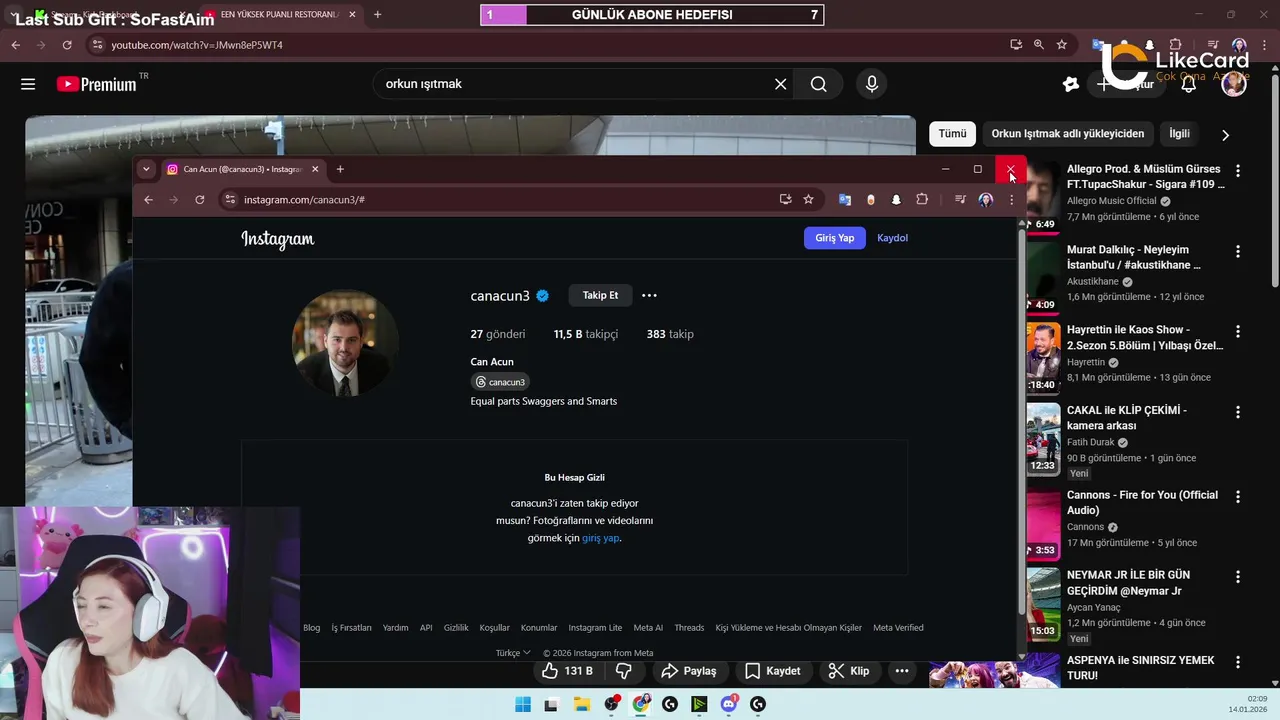Open options for CAKAL ile KLİP ÇEKİMİ video
The height and width of the screenshot is (720, 1280).
coord(1238,412)
